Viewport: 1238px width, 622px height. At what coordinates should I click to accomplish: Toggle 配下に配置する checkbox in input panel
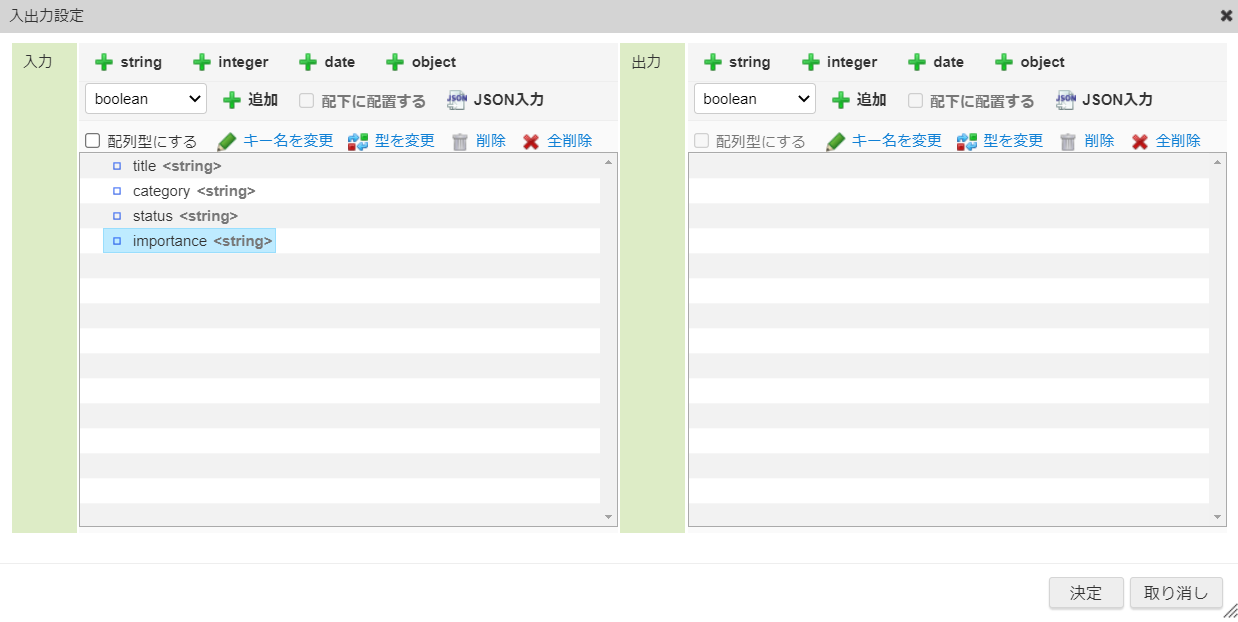click(x=307, y=100)
